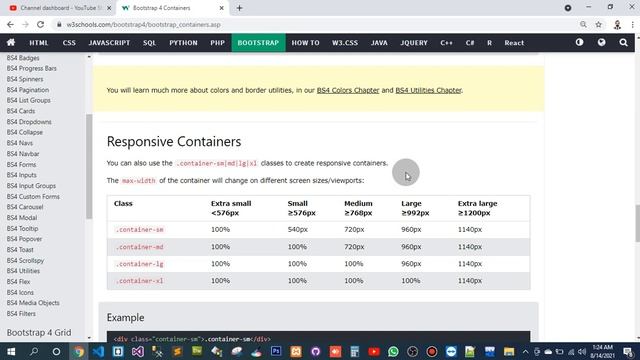This screenshot has width=640, height=360.
Task: Click the browser back arrow
Action: tap(10, 24)
